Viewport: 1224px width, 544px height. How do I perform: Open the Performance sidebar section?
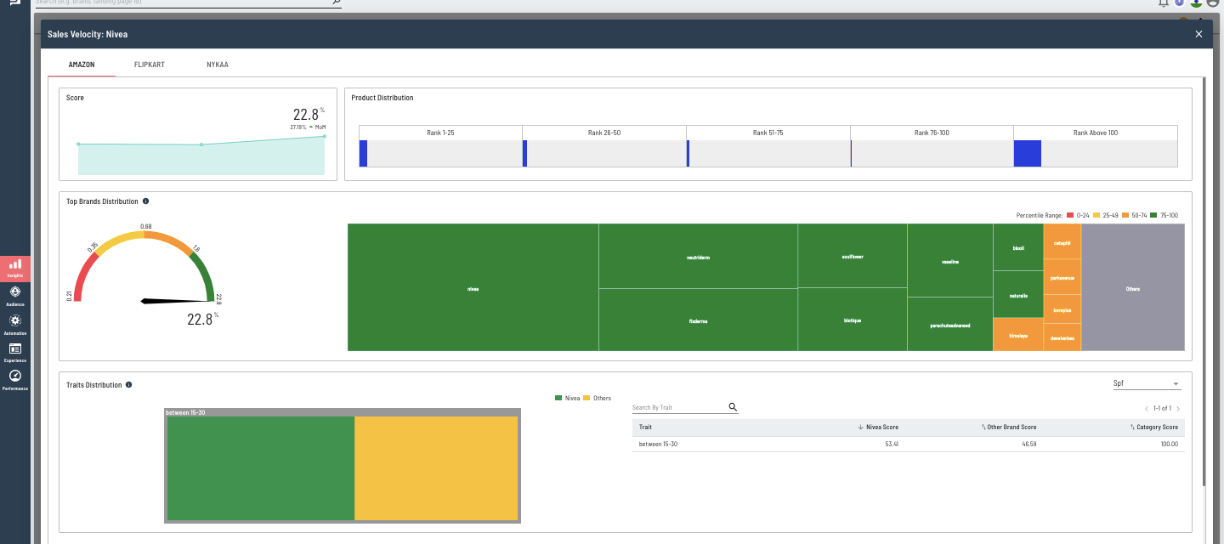[x=15, y=379]
